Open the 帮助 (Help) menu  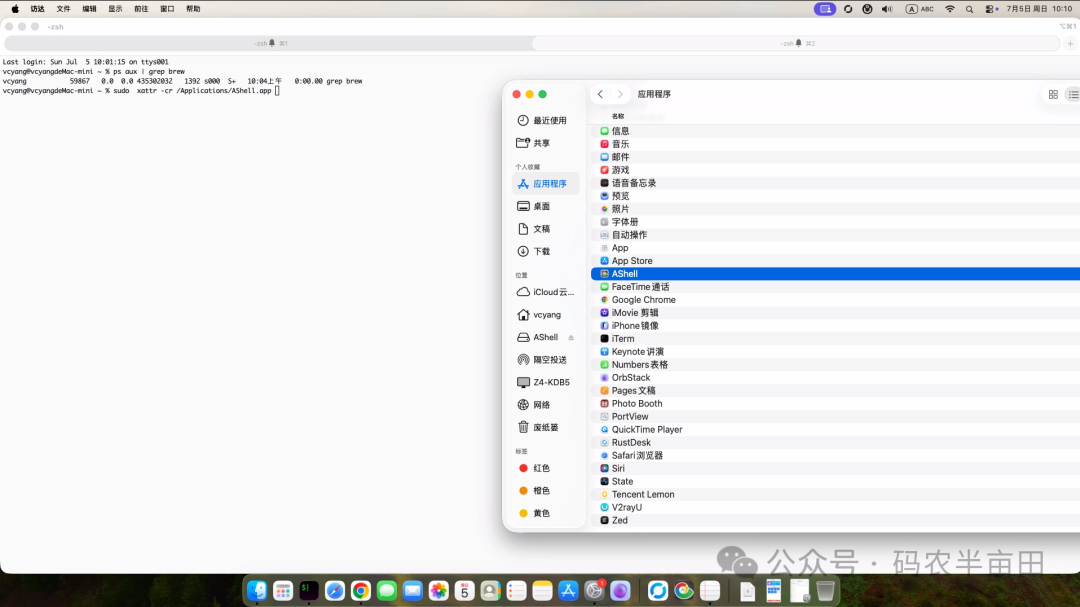194,9
